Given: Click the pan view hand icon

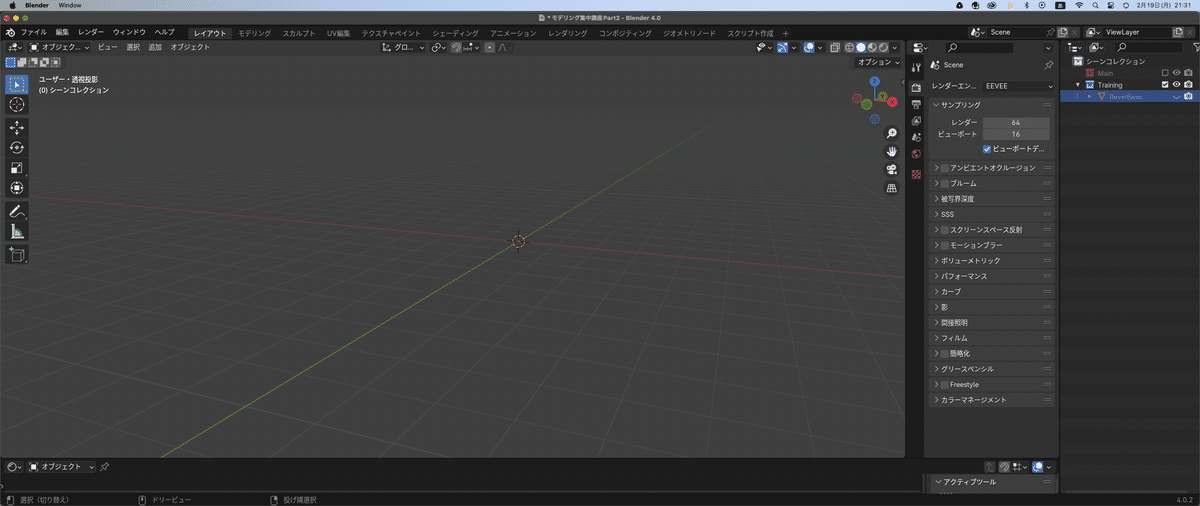Looking at the screenshot, I should tap(891, 151).
